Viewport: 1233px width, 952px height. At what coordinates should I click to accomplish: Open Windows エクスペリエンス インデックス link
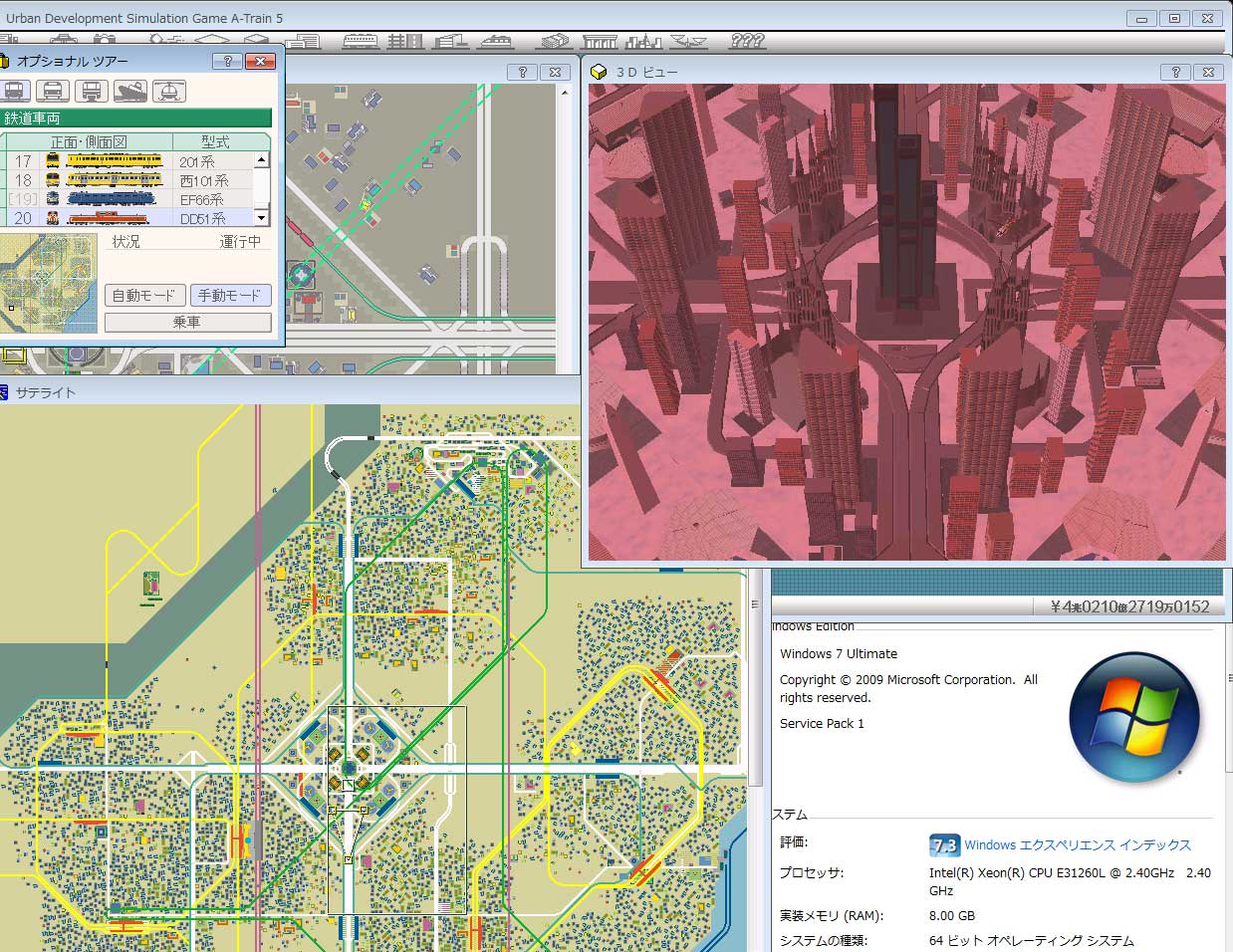[x=1077, y=845]
